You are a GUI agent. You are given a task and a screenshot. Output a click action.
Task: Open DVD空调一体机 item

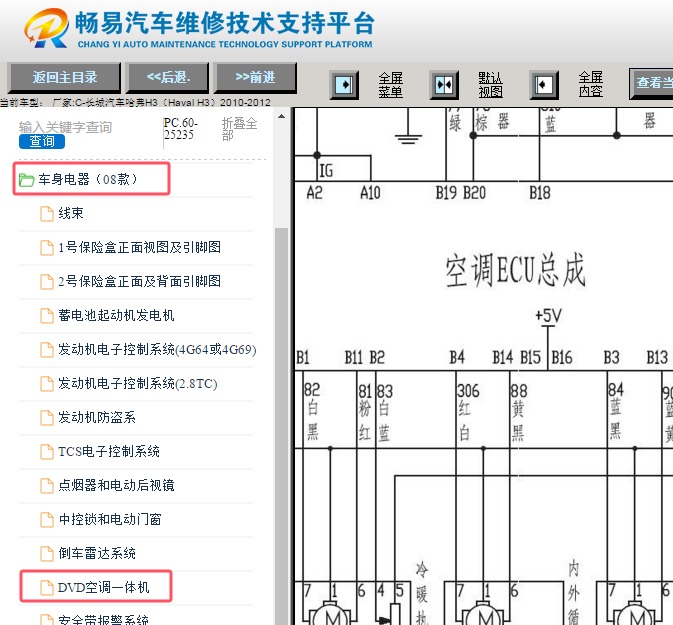[x=103, y=587]
